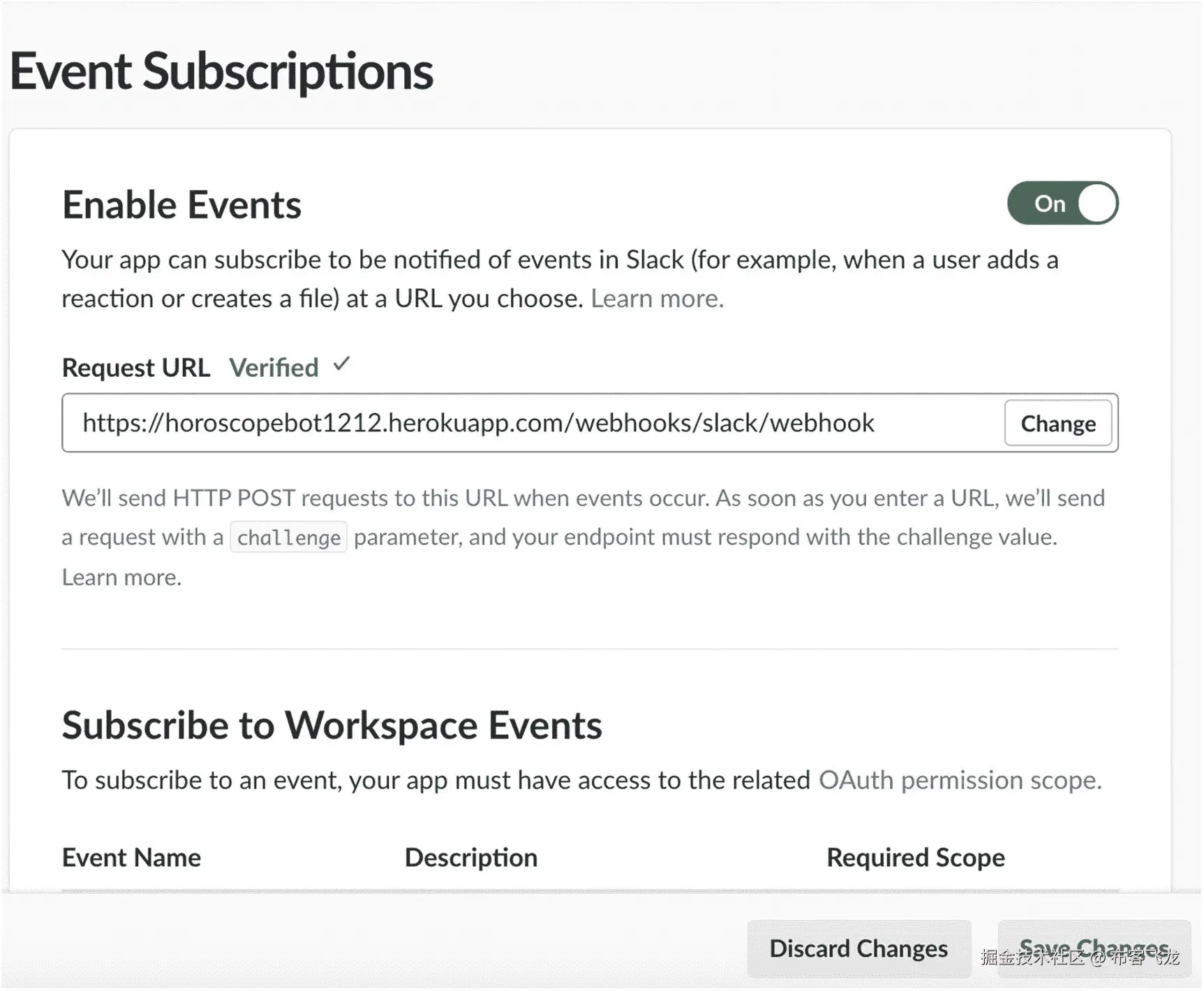Click the Subscribe to Workspace Events heading
Image resolution: width=1204 pixels, height=991 pixels.
(332, 725)
